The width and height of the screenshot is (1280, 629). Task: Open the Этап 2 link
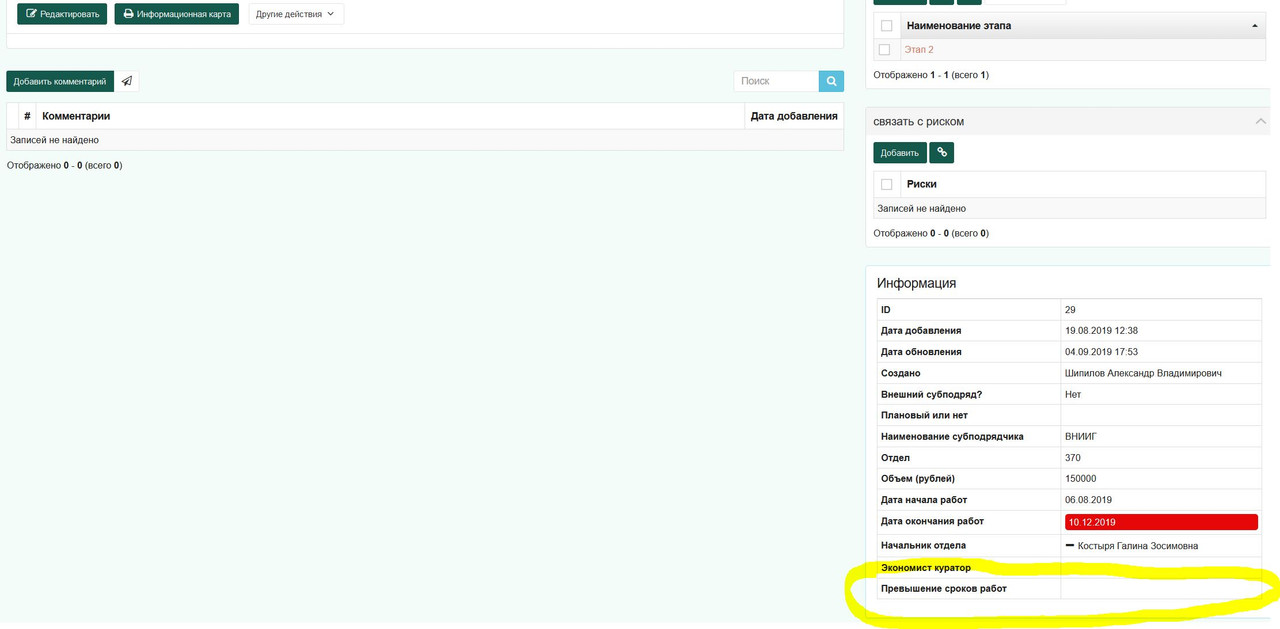[x=919, y=50]
